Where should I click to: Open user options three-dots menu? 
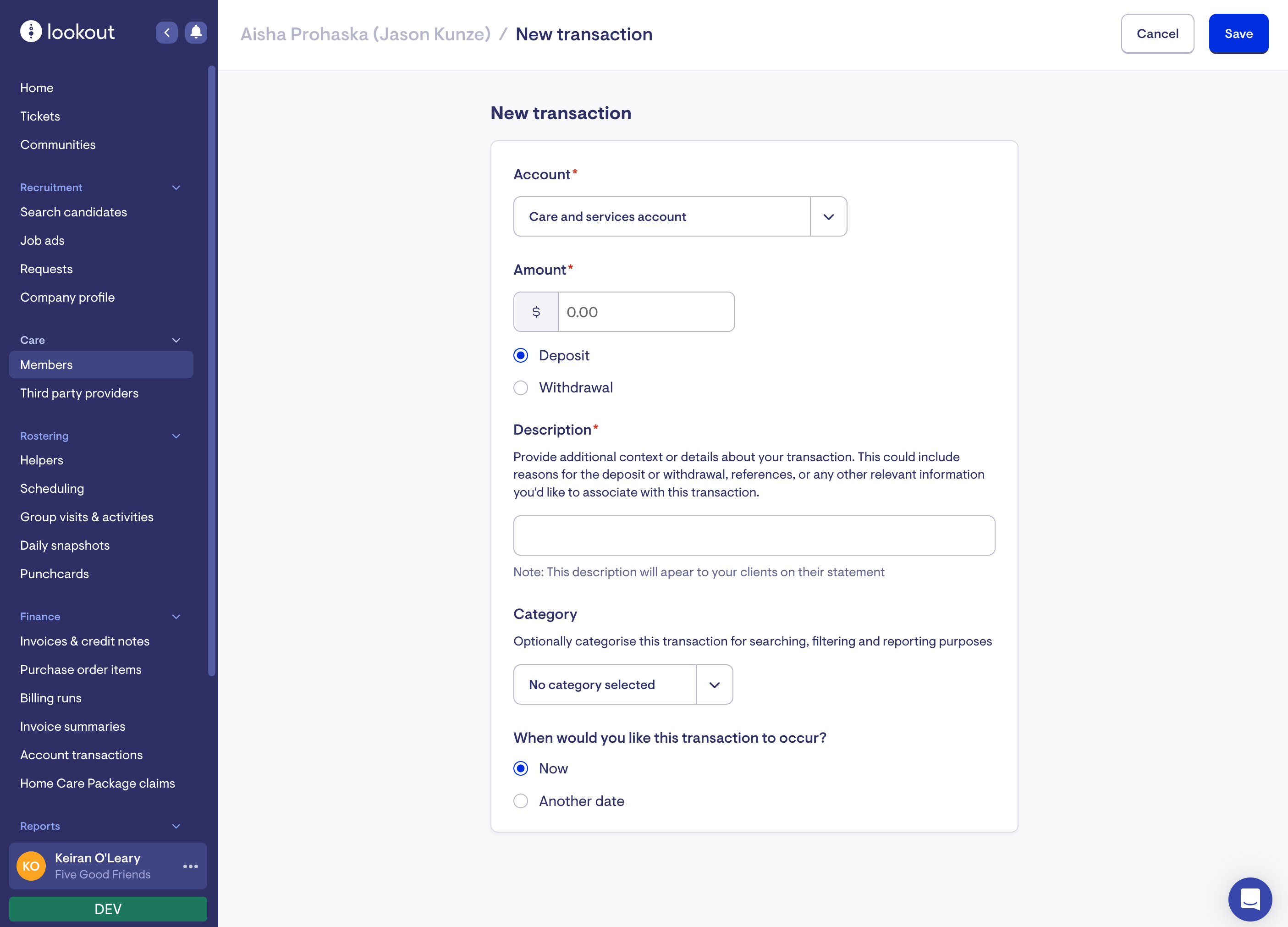190,866
